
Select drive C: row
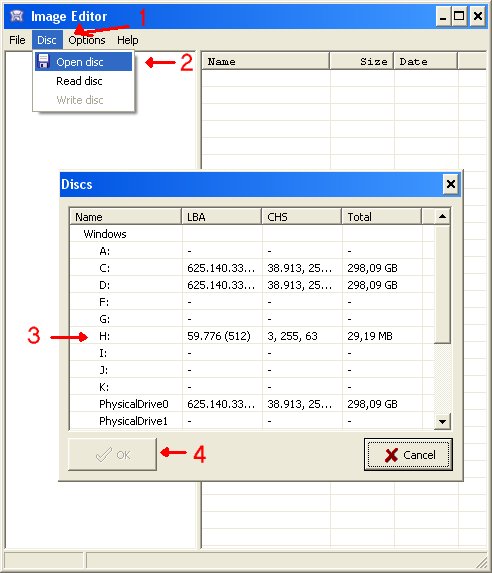coord(252,268)
